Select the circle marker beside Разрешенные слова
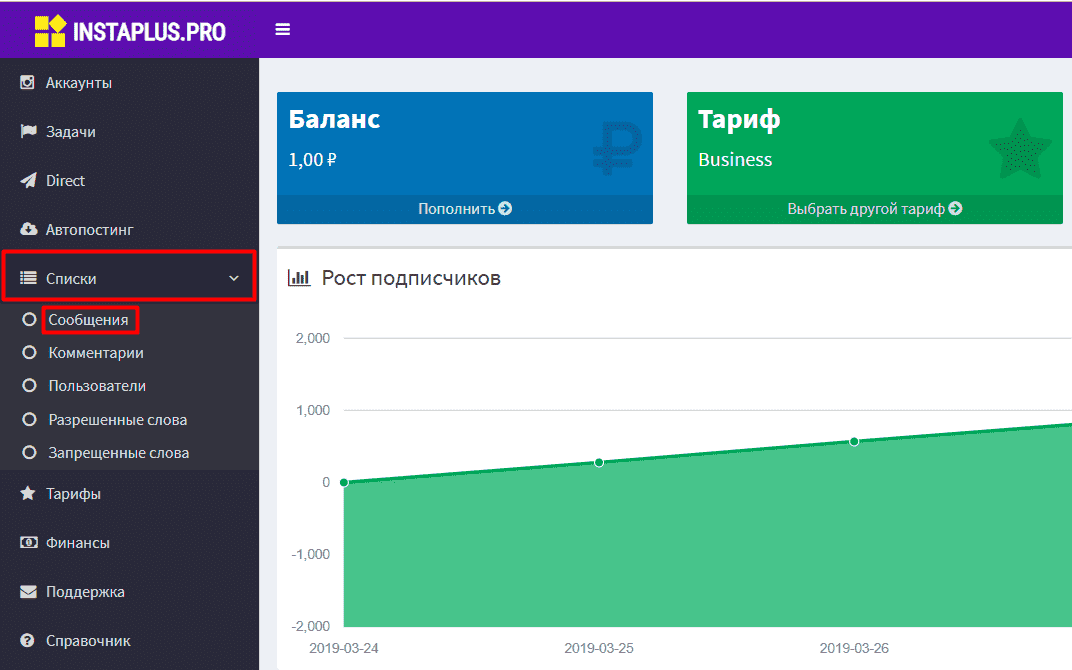Viewport: 1072px width, 670px height. point(29,419)
